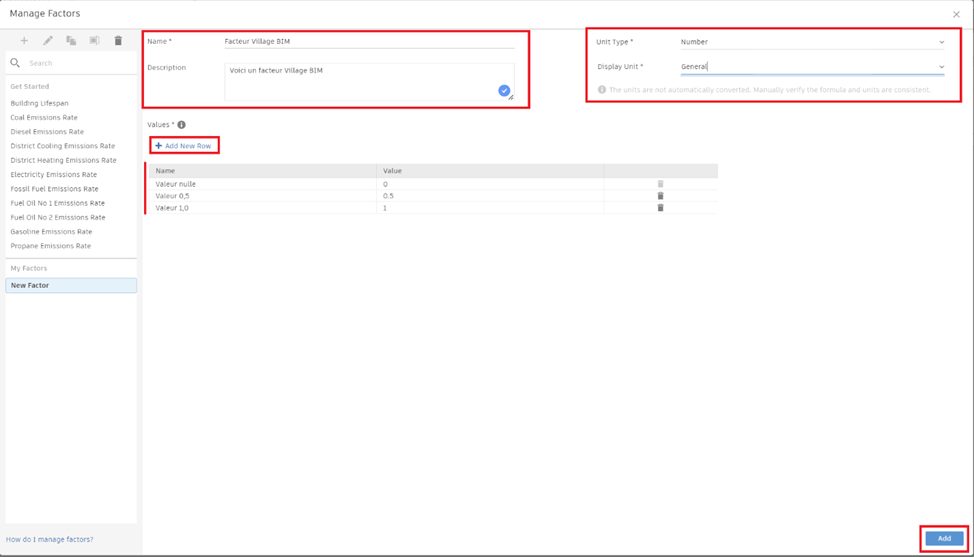Choose New Factor under My Factors
The height and width of the screenshot is (557, 974).
point(70,286)
